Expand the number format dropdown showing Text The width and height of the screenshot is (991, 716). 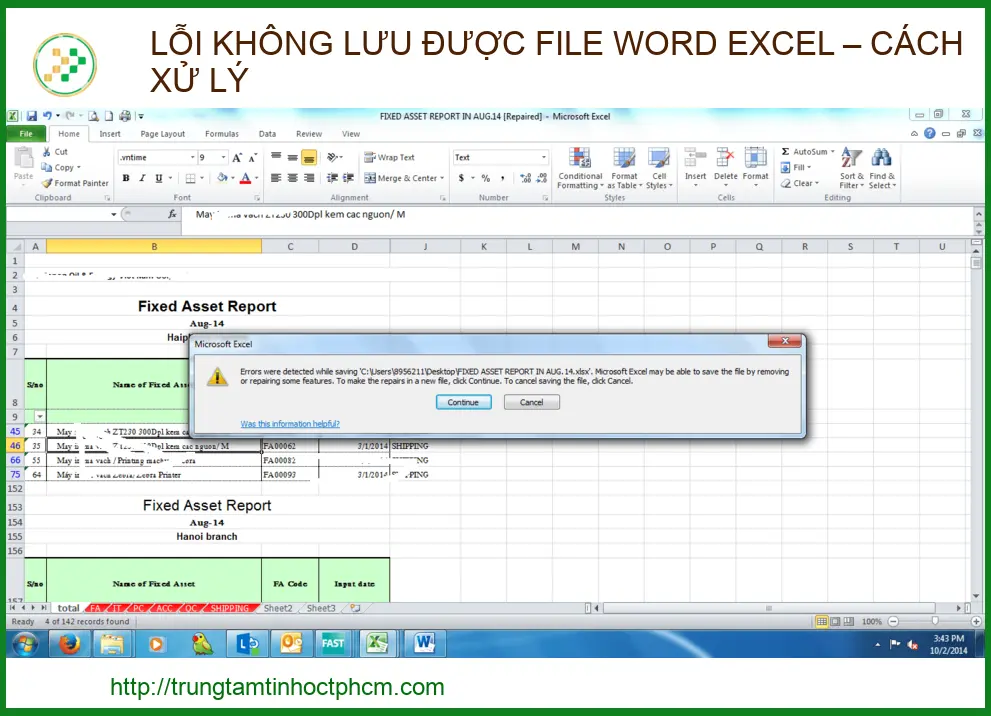pos(544,157)
